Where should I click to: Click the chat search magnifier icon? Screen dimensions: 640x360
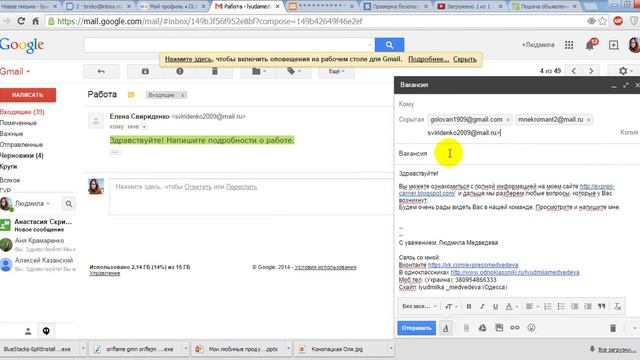pos(69,204)
